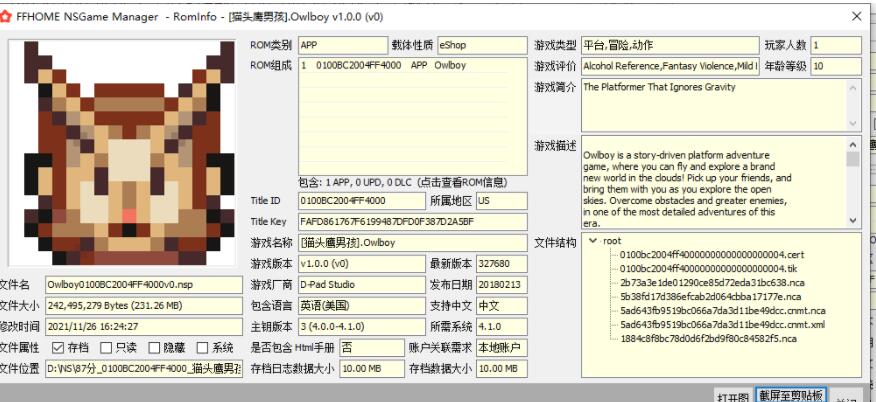Click the down arrow of 游戏简介 scrollbar

853,123
